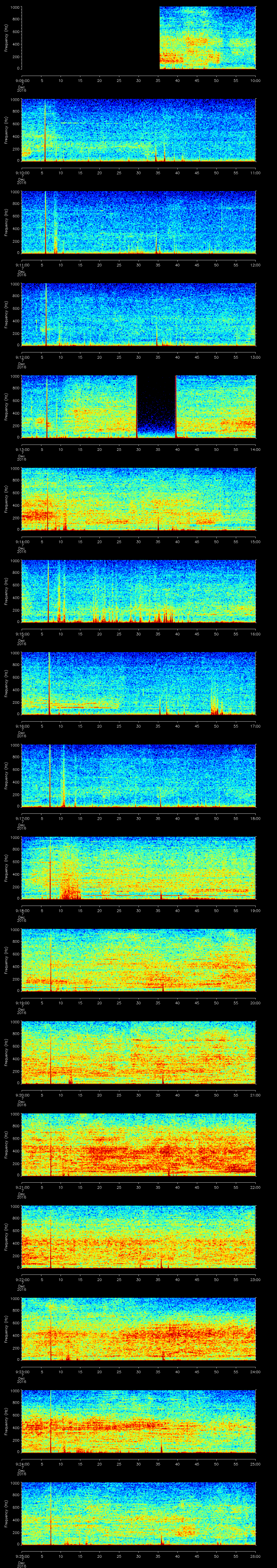Click "Frequency (Hz)" axis title of 9:09:00 panel
The height and width of the screenshot is (1568, 277).
click(x=6, y=38)
